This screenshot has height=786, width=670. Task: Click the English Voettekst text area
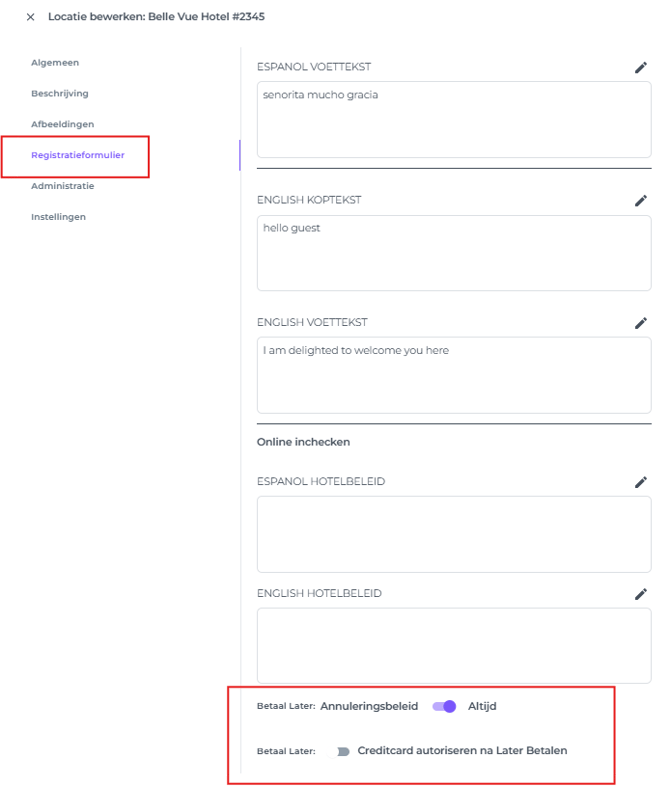tap(454, 375)
